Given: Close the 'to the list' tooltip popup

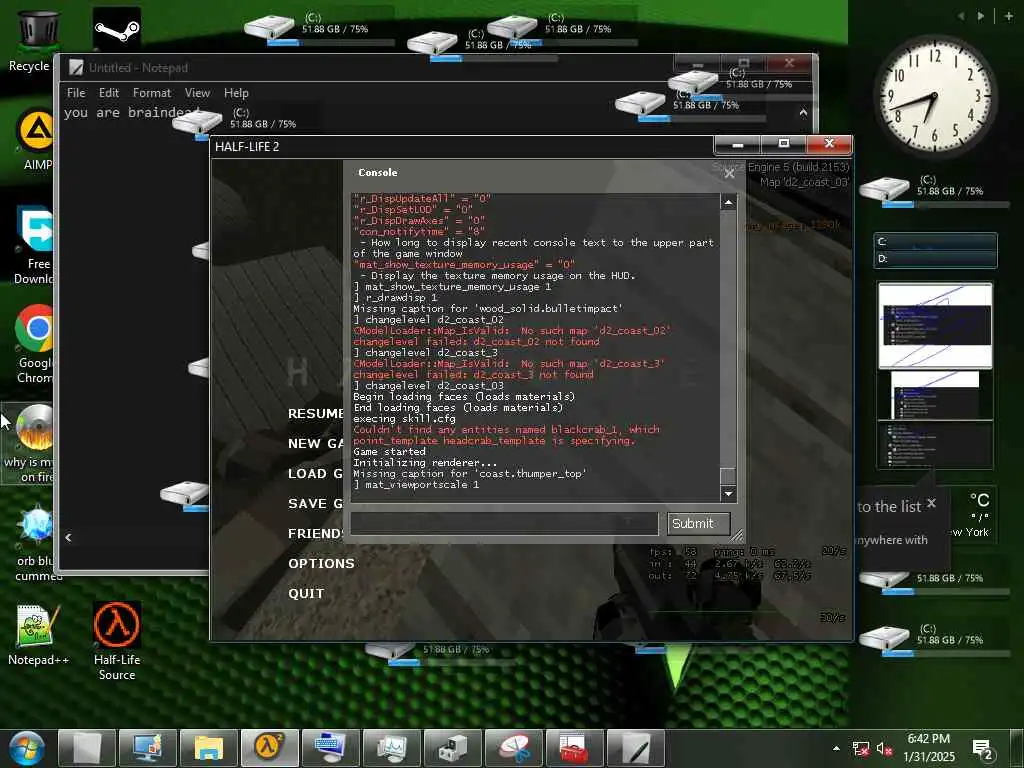Looking at the screenshot, I should point(931,503).
